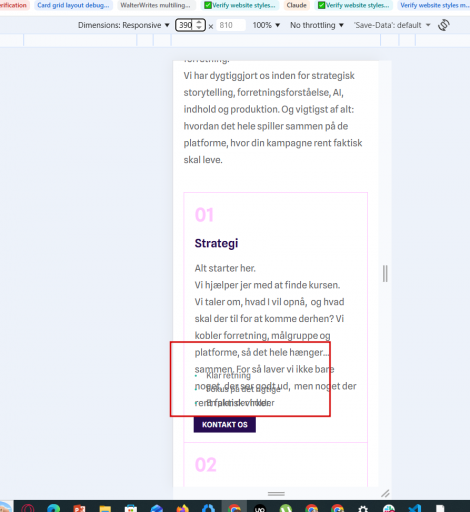Image resolution: width=470 pixels, height=512 pixels.
Task: Open File Explorer from the taskbar
Action: click(105, 508)
